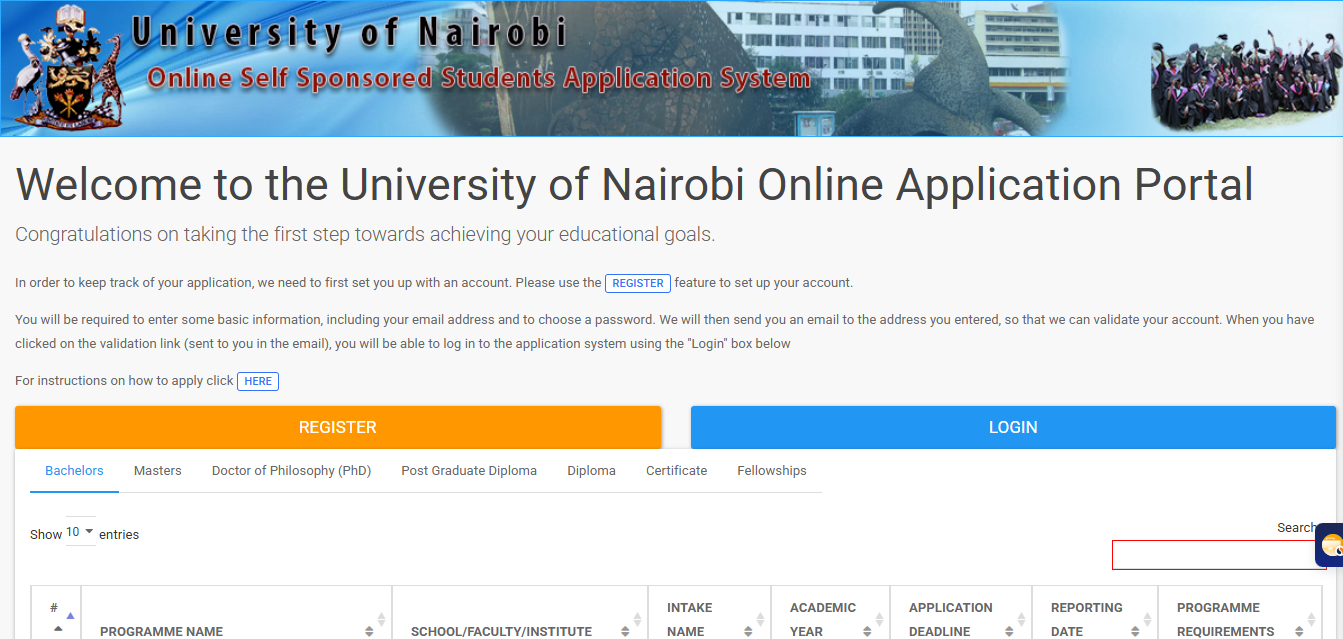Switch to the Masters tab

(x=158, y=471)
